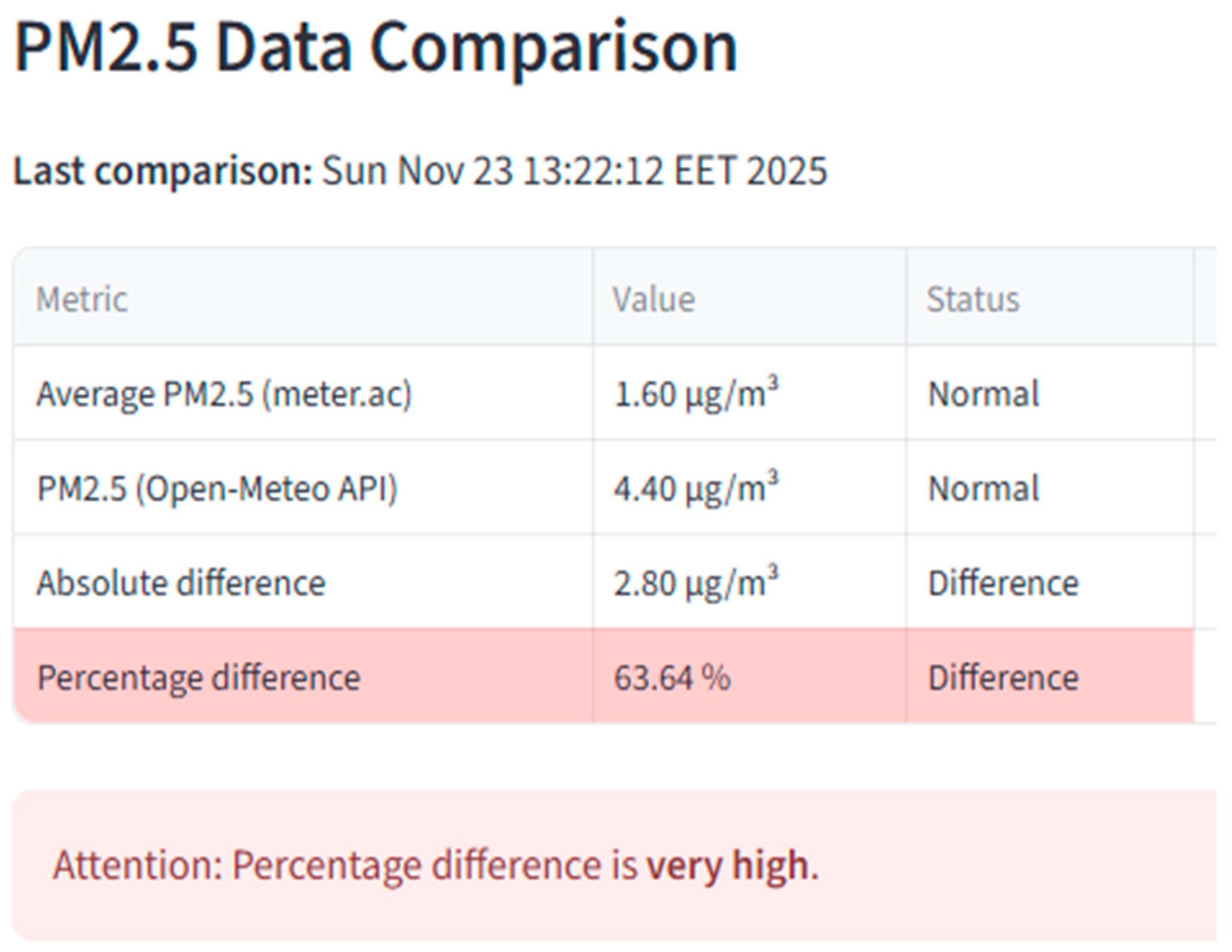Click the bold "Last comparison:" label
The height and width of the screenshot is (952, 1232).
[163, 171]
